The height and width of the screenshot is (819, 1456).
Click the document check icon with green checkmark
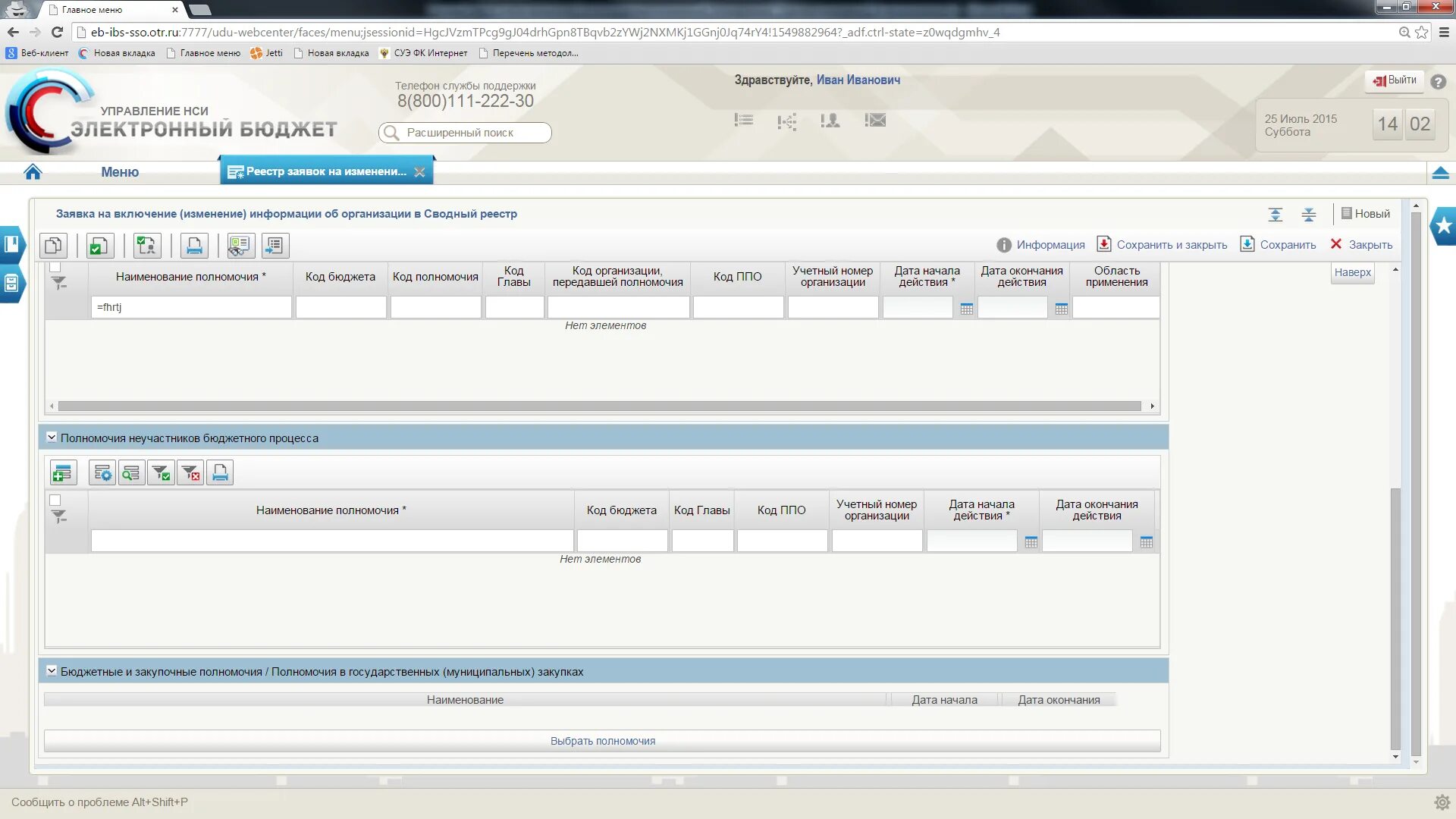tap(99, 246)
